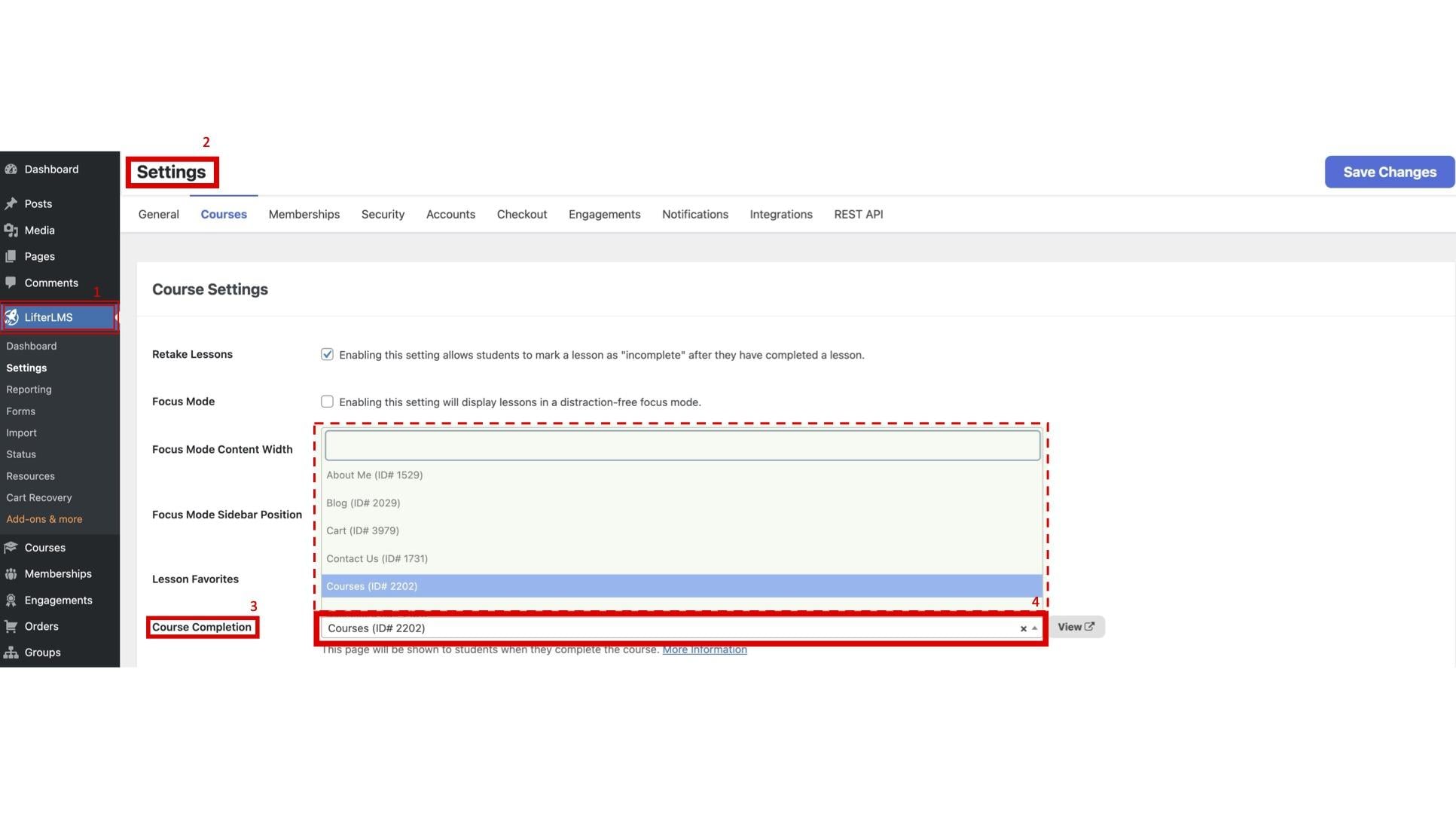Click the Media icon in sidebar
The height and width of the screenshot is (819, 1456).
(x=11, y=231)
